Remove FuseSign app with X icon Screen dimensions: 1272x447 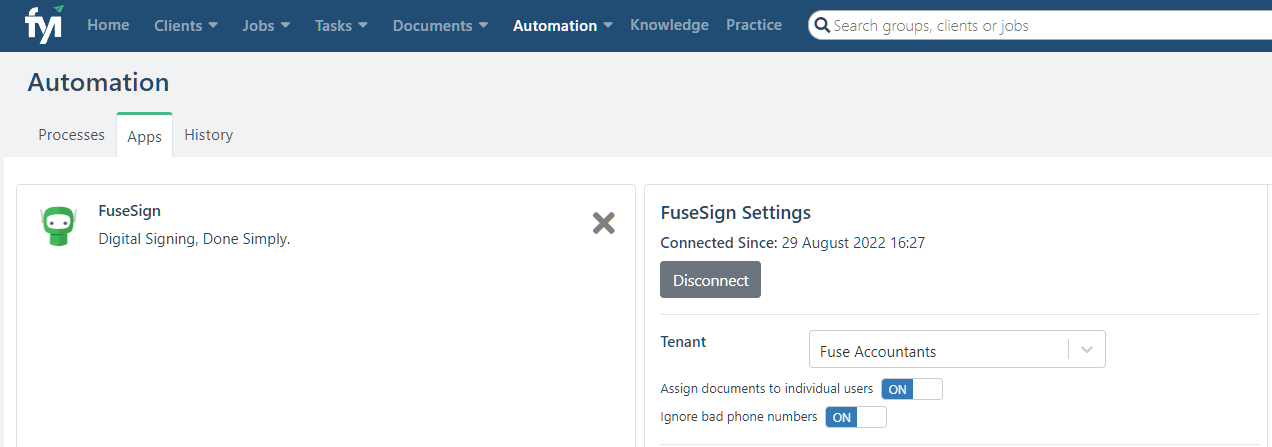click(603, 223)
